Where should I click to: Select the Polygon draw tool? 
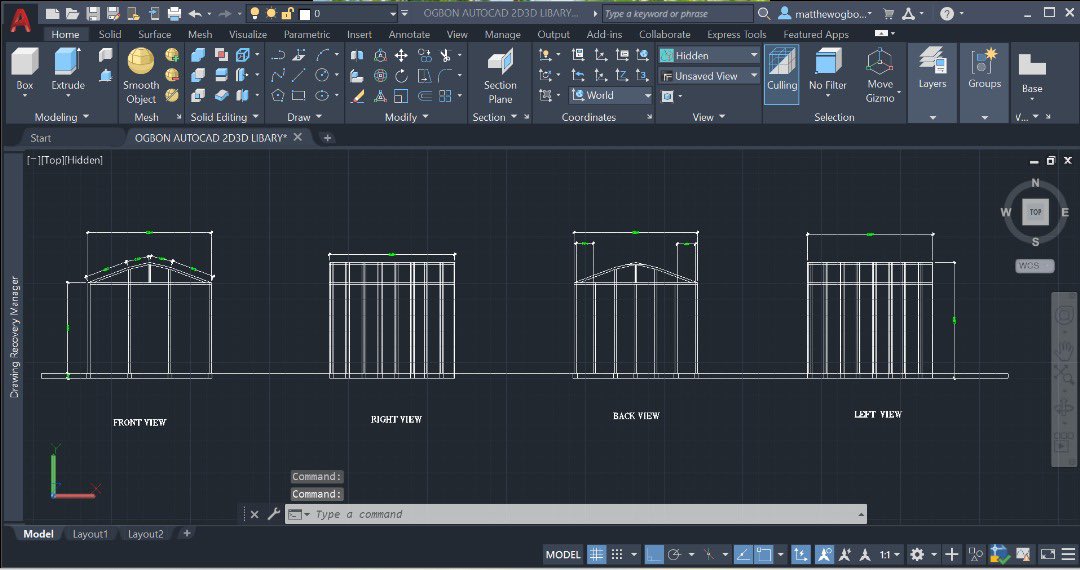pos(278,96)
